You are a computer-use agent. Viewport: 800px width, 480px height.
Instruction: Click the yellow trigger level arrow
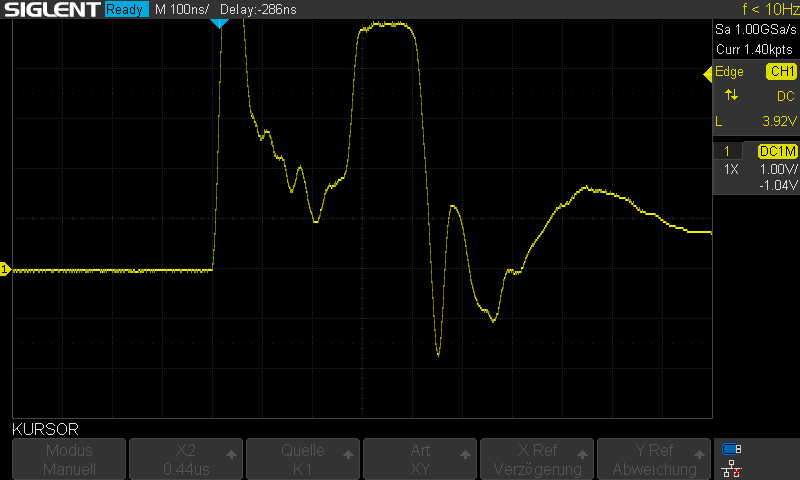click(x=707, y=74)
